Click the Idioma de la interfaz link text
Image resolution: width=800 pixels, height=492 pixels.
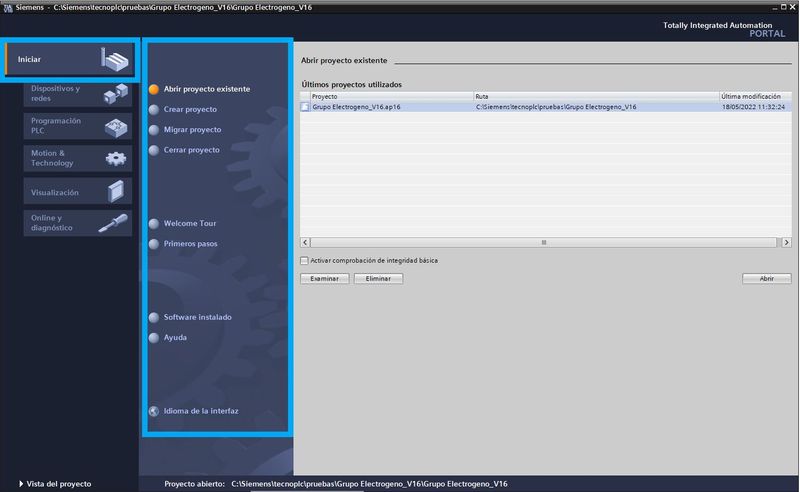click(201, 411)
